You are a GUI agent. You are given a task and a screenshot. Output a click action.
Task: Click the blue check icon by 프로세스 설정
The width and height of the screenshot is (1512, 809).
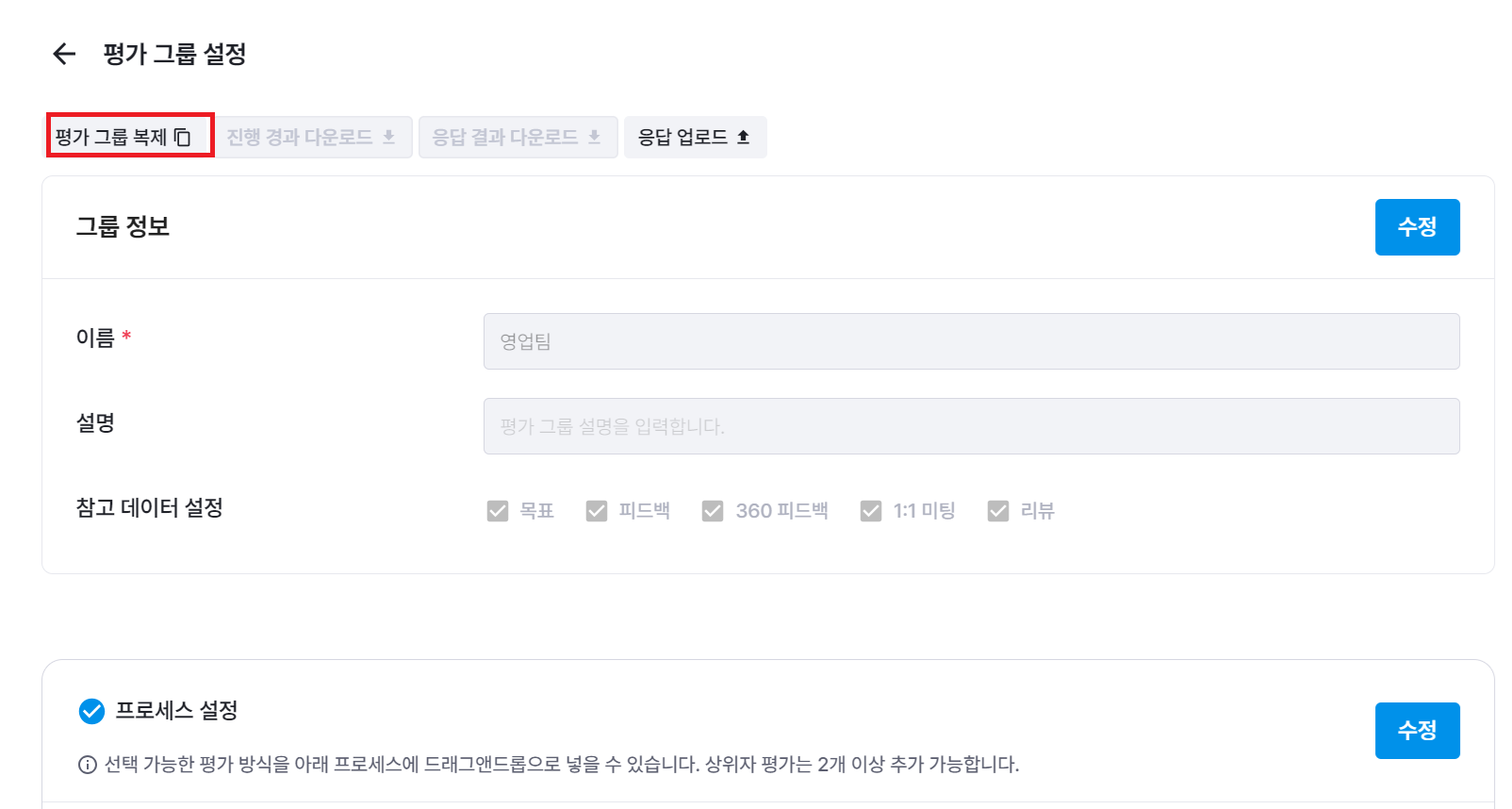pos(91,711)
